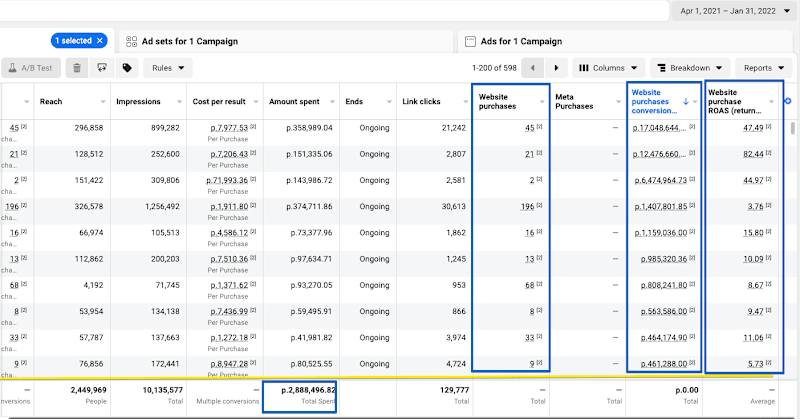Open the Columns dropdown

[x=608, y=68]
